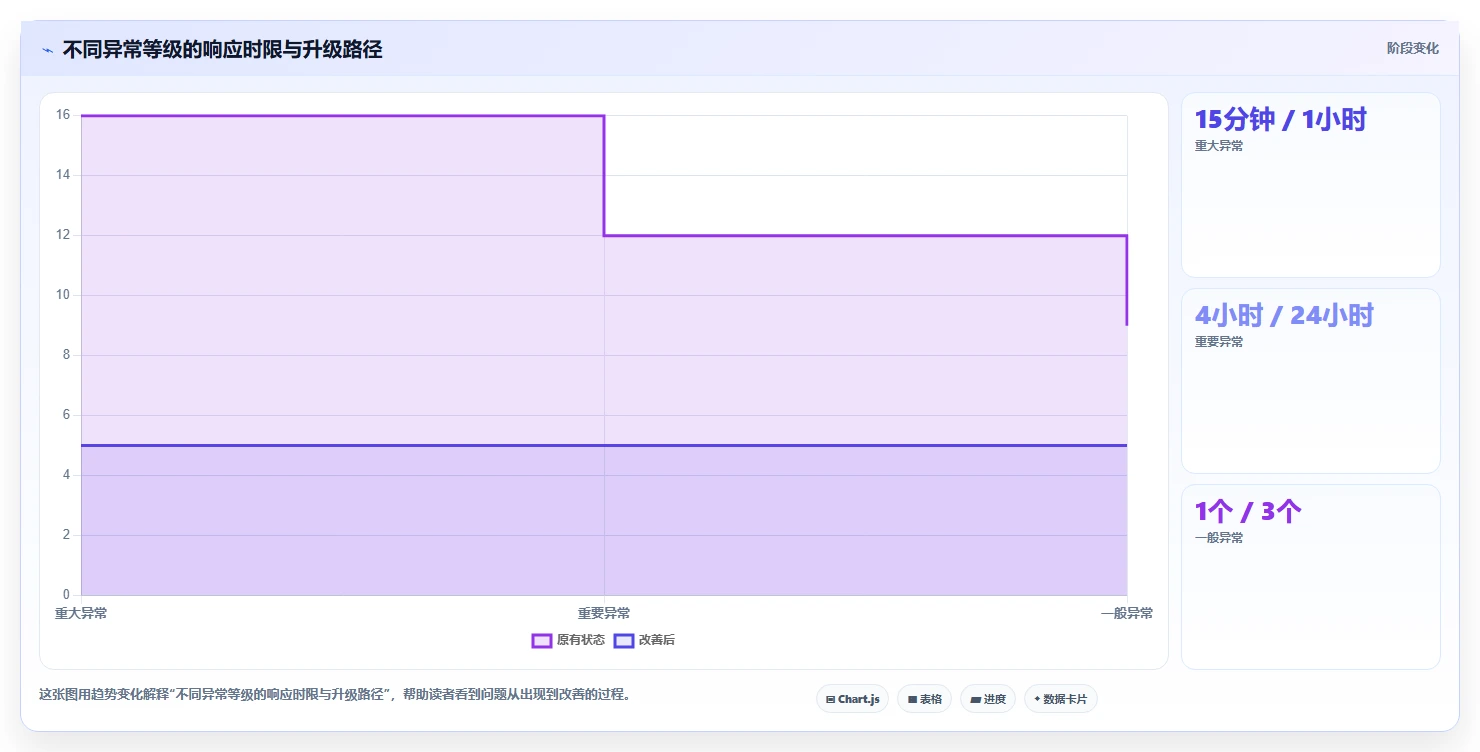1480x752 pixels.
Task: Click the 重要异常 label under 4小时 card value
Action: pos(1219,342)
